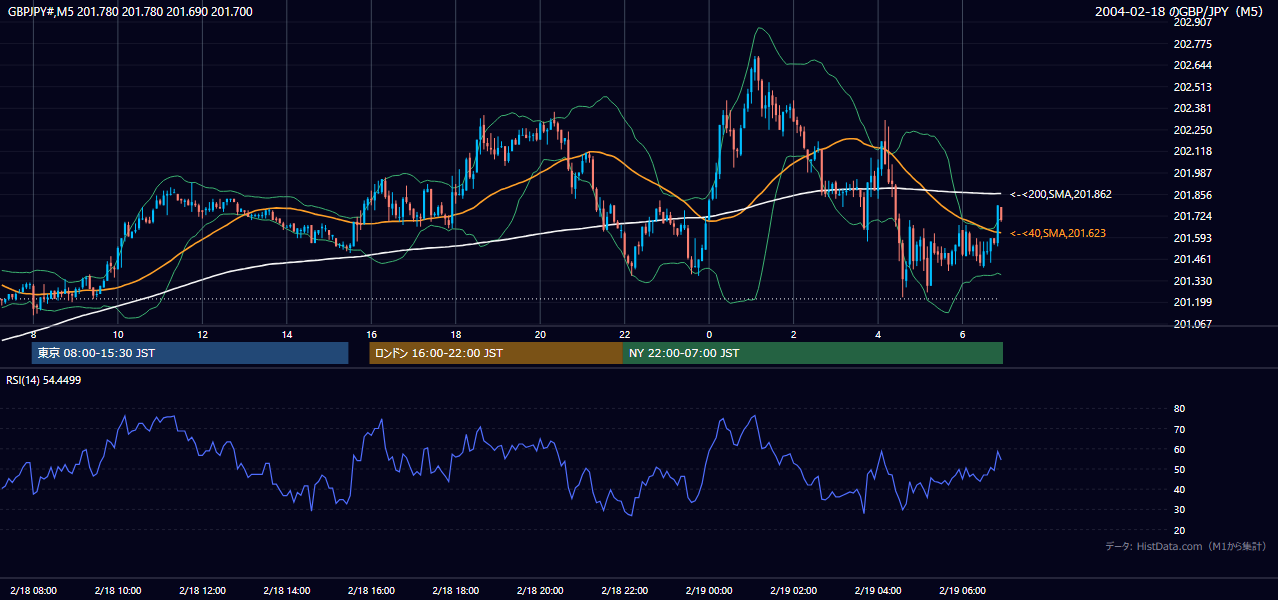Click hour tick 22 under the price chart

point(625,334)
